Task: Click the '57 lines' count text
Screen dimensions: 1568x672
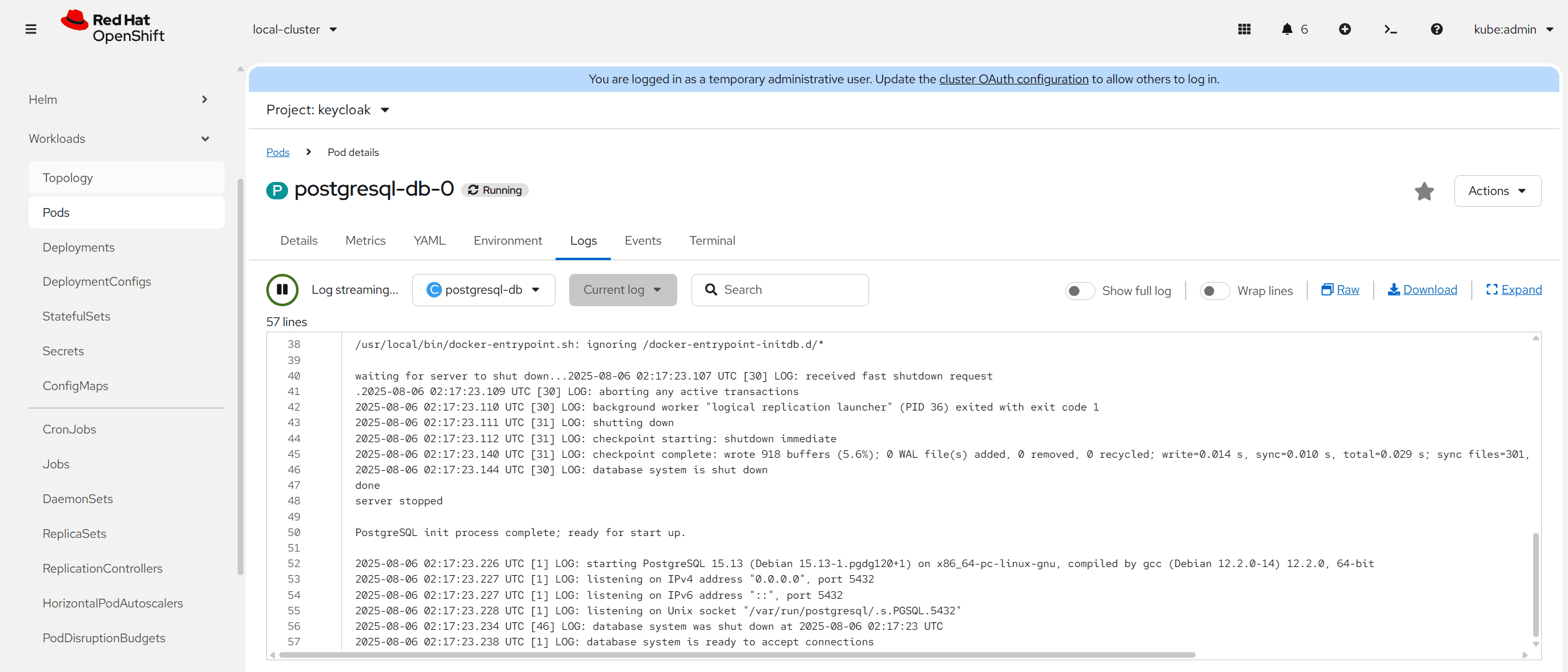Action: (x=287, y=322)
